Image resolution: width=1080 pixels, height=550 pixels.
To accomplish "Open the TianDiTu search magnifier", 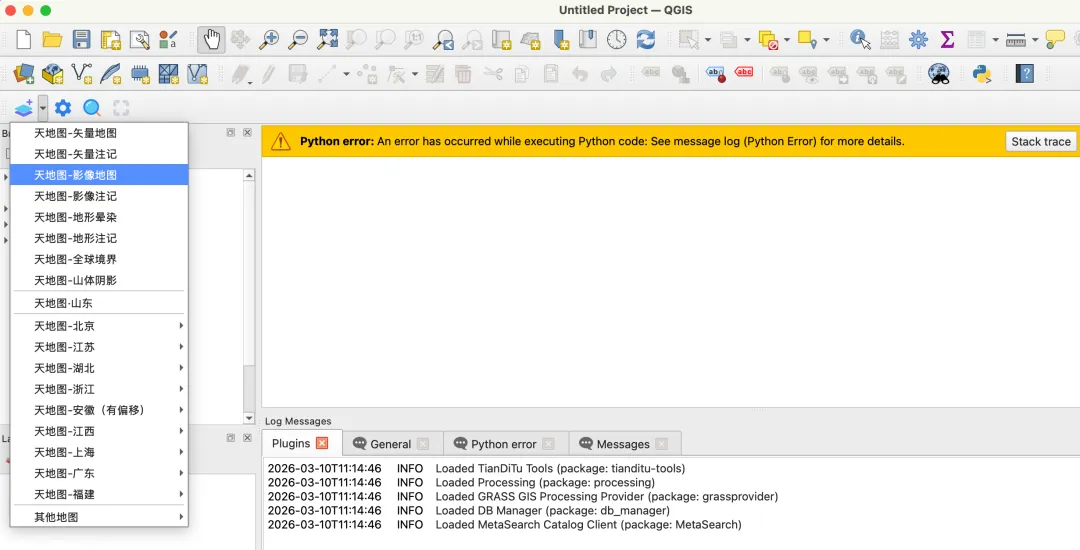I will [x=92, y=108].
